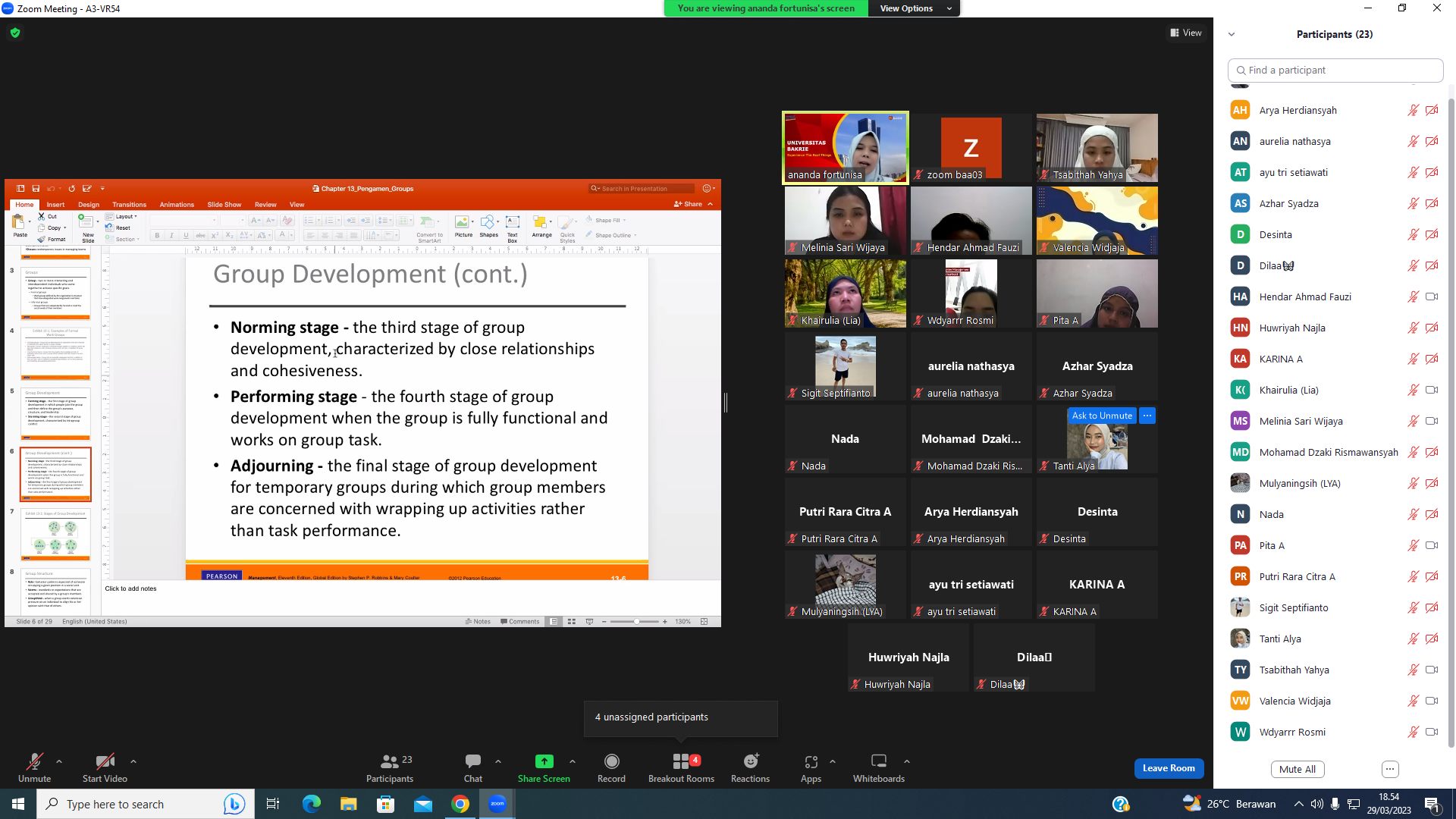Open the Whiteboards icon
The width and height of the screenshot is (1456, 819).
point(879,761)
